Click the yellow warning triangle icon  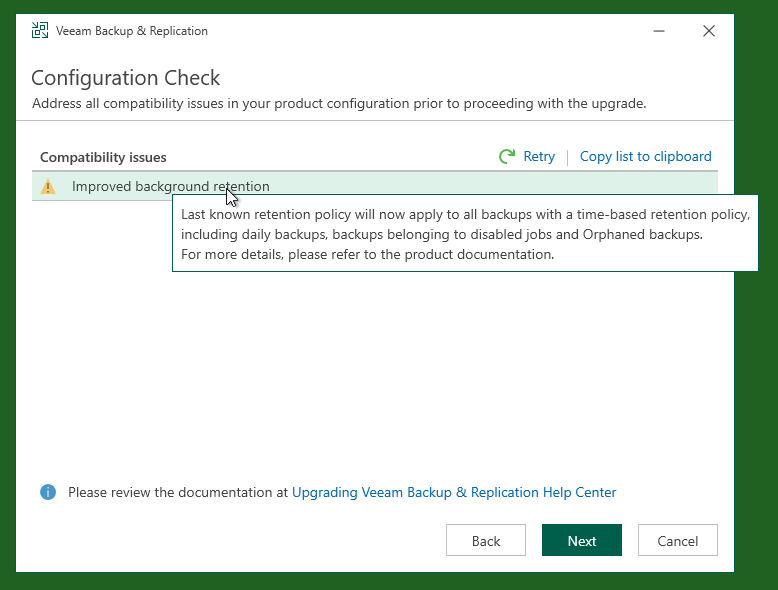pos(48,187)
